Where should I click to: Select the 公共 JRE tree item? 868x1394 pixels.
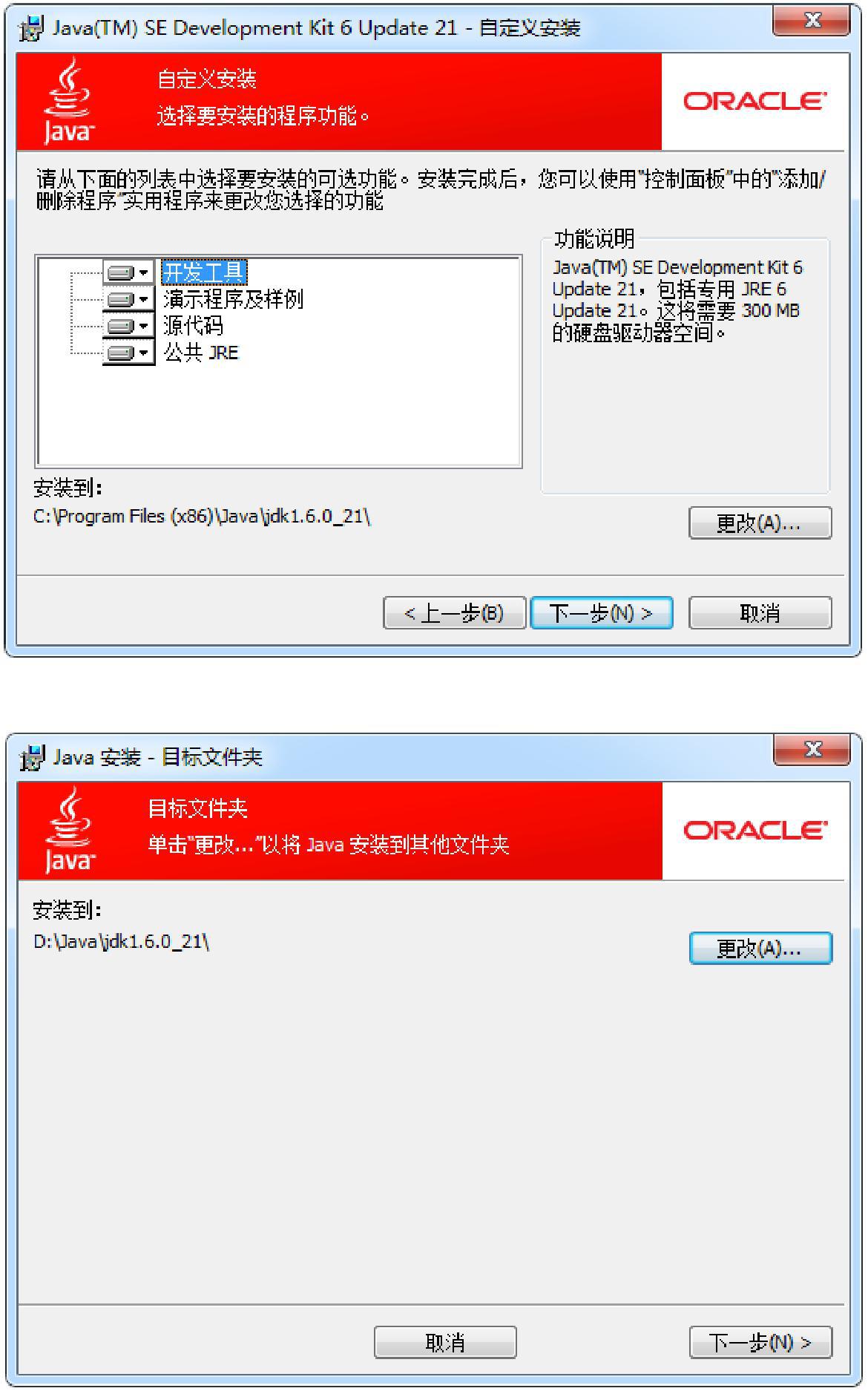201,353
